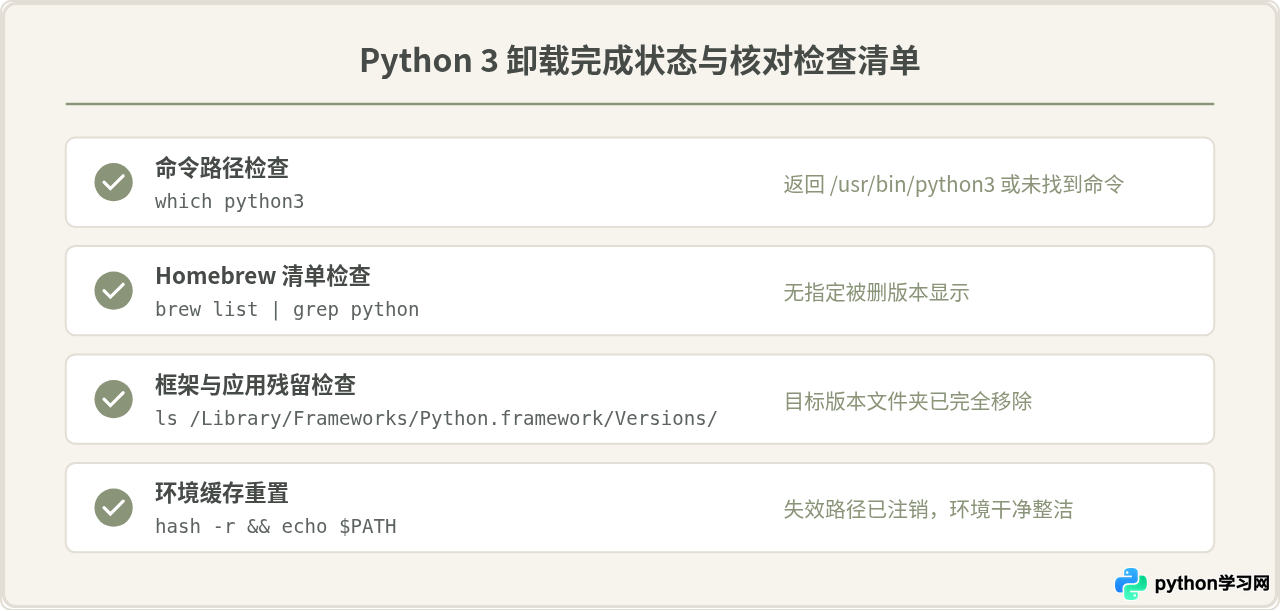Click the Python logo icon near python学习网

[1131, 583]
